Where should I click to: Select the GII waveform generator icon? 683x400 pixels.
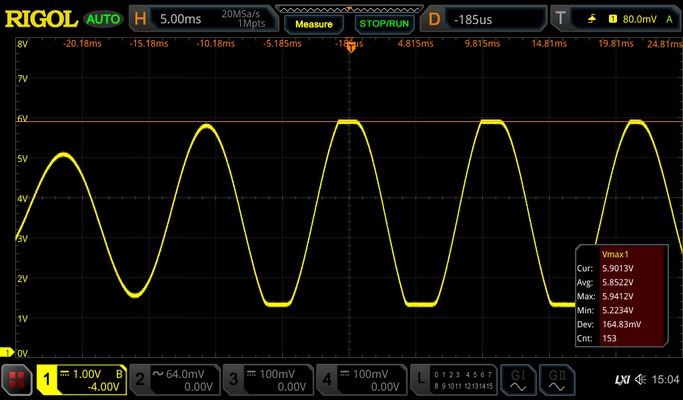pyautogui.click(x=557, y=380)
